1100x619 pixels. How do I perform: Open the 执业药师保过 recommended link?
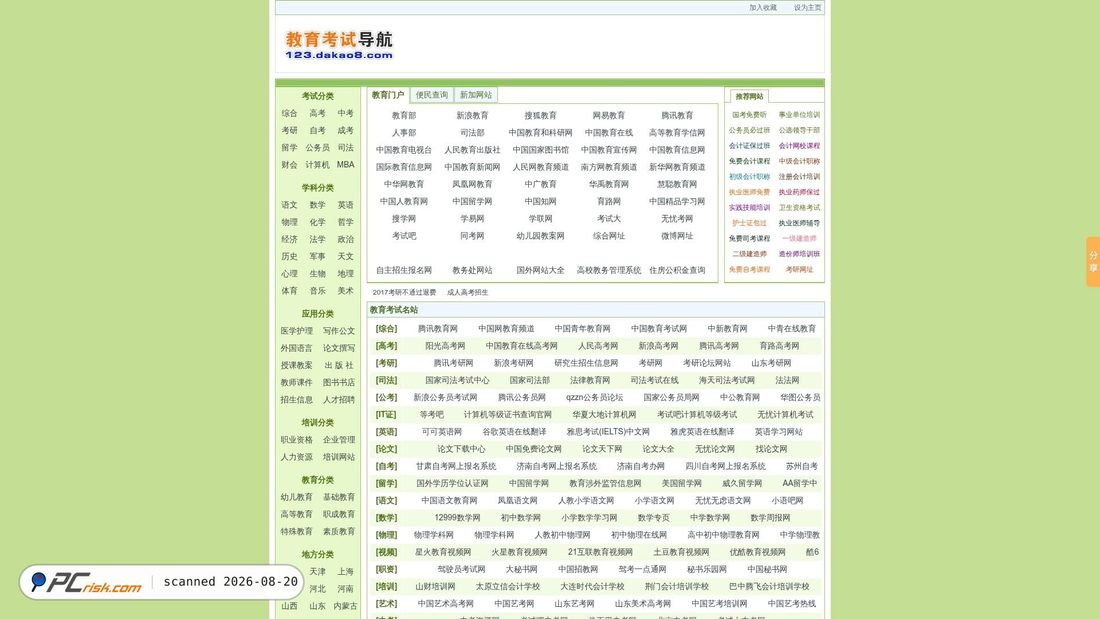[x=799, y=192]
